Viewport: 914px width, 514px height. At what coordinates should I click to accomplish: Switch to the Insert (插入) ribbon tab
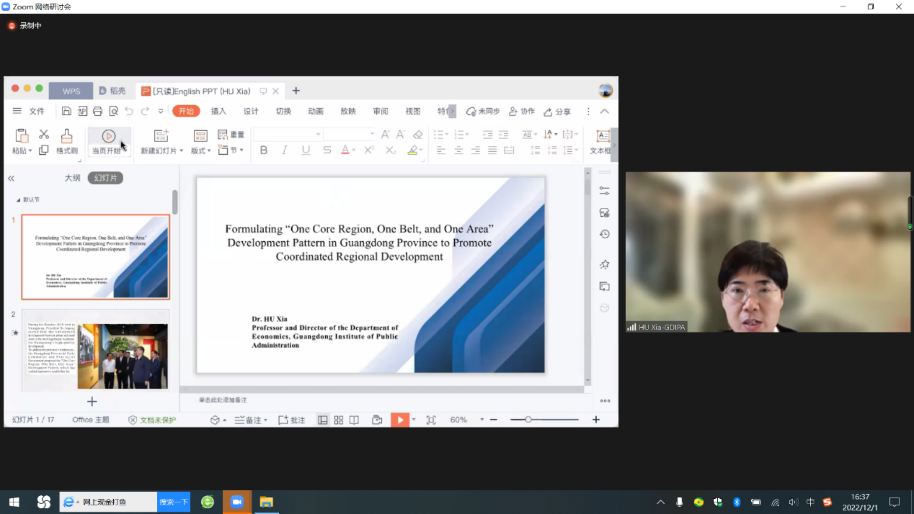point(219,111)
